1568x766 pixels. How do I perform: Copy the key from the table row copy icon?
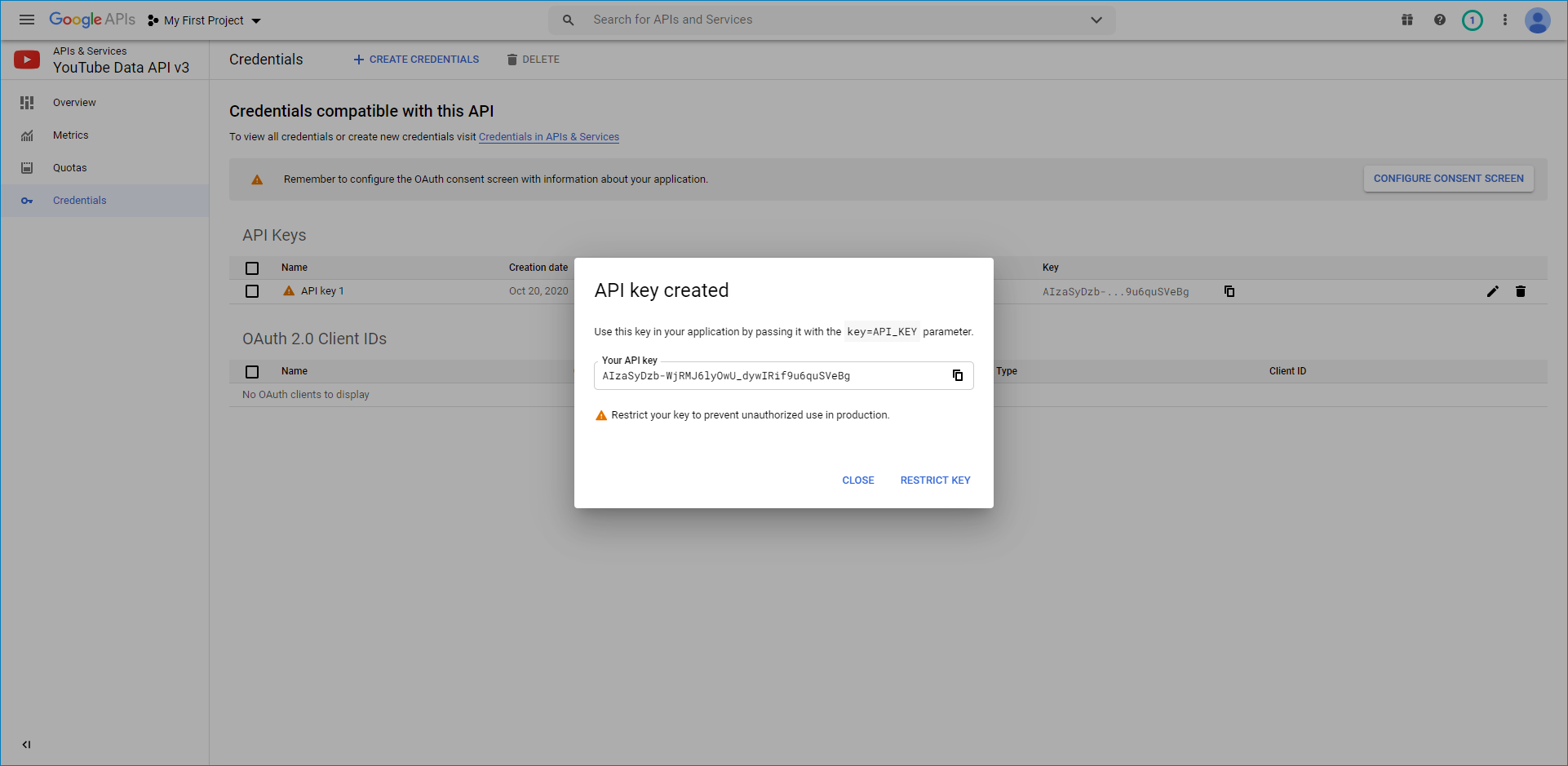click(x=1229, y=291)
